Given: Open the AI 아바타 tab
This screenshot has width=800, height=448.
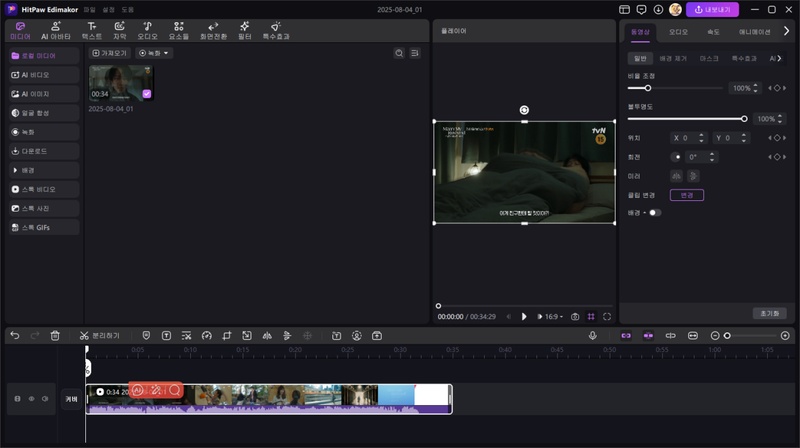Looking at the screenshot, I should 56,31.
